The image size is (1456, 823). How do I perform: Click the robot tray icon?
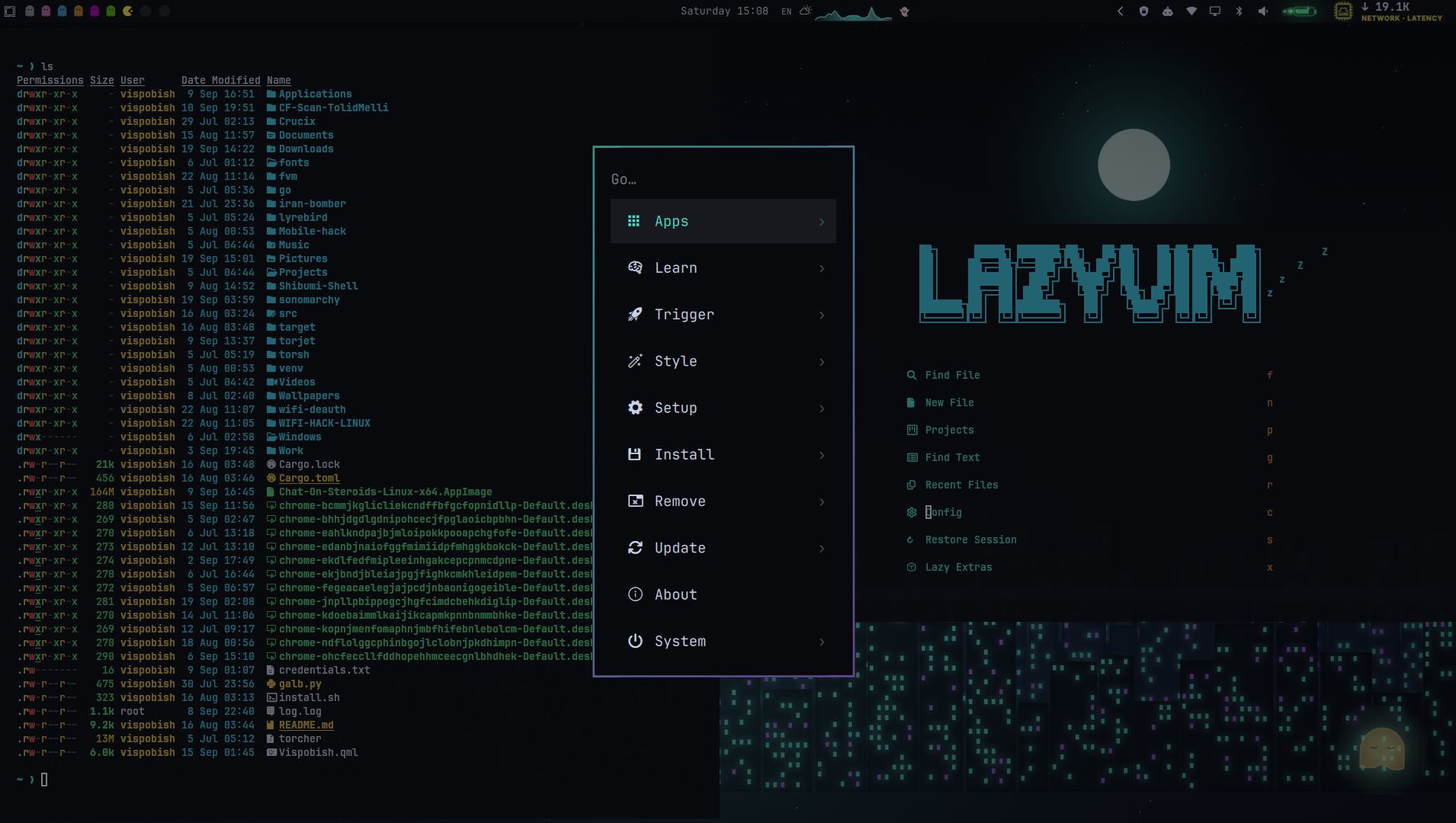1167,11
